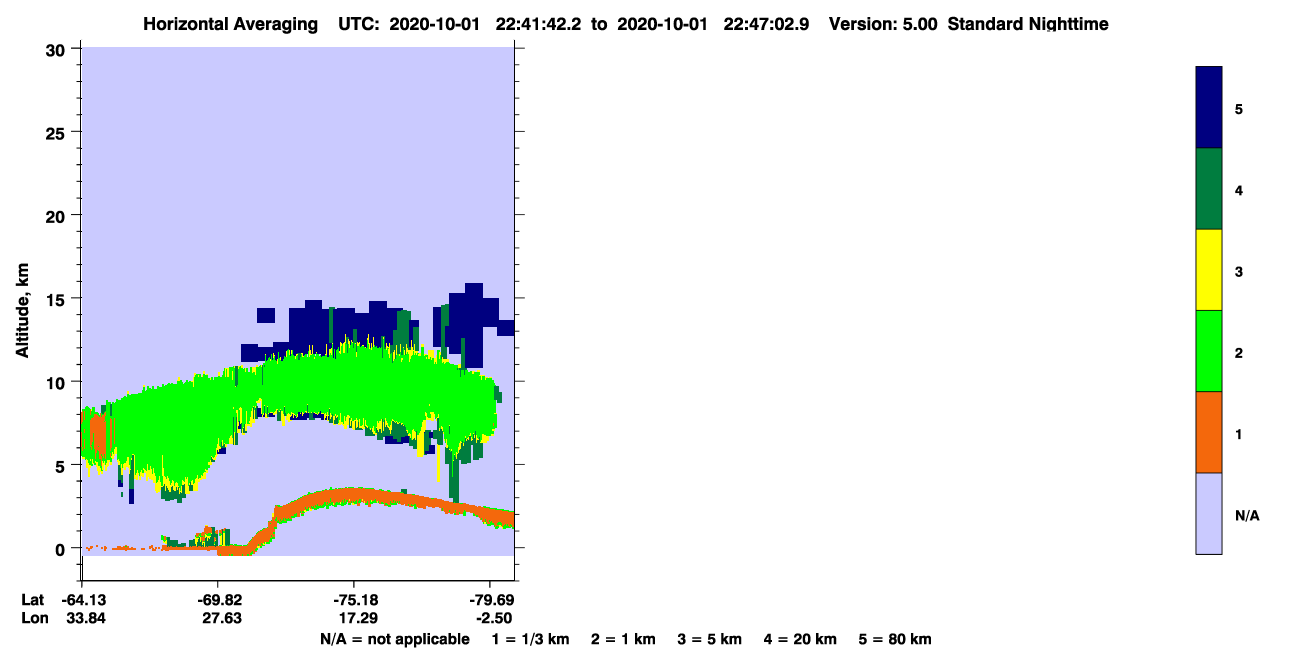Click the orange level 1 colorbar segment

click(1209, 432)
